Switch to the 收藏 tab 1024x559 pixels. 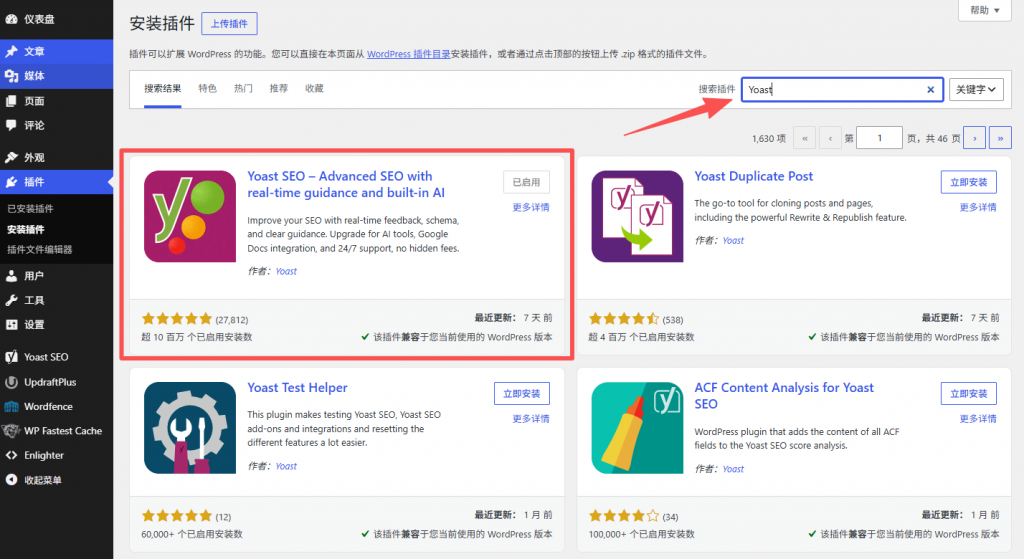click(x=314, y=88)
